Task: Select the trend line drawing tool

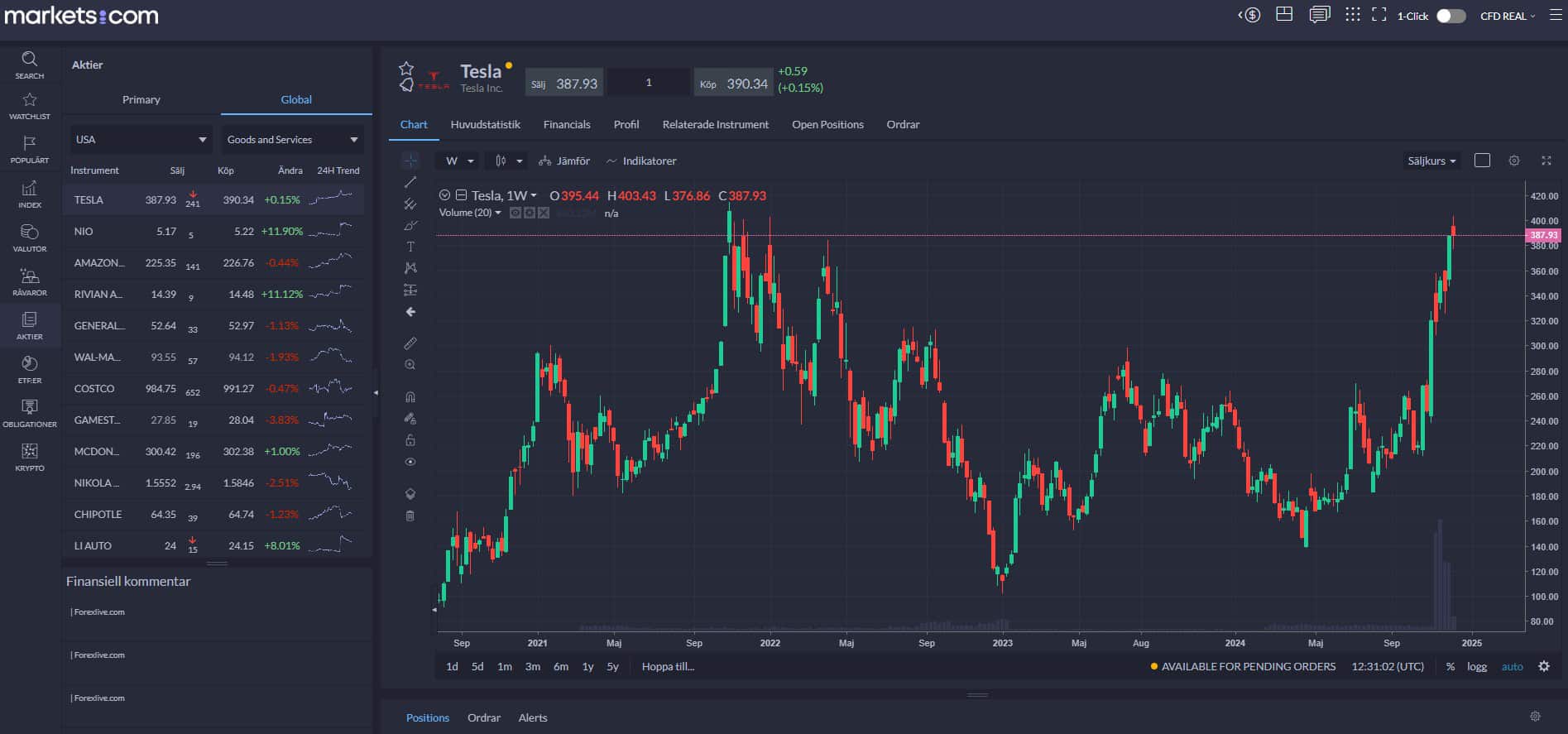Action: [x=410, y=182]
